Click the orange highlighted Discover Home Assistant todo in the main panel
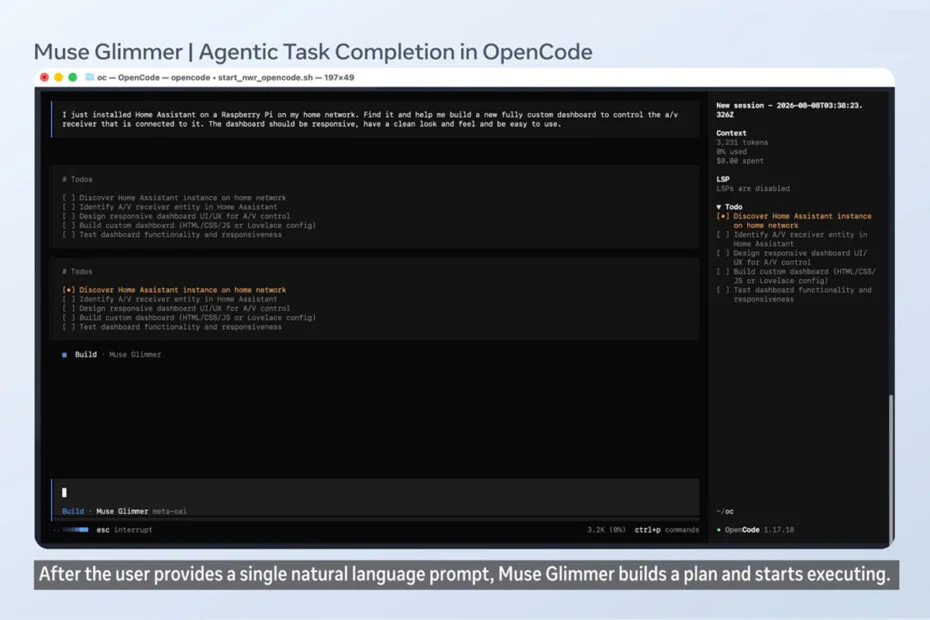930x620 pixels. [x=174, y=290]
